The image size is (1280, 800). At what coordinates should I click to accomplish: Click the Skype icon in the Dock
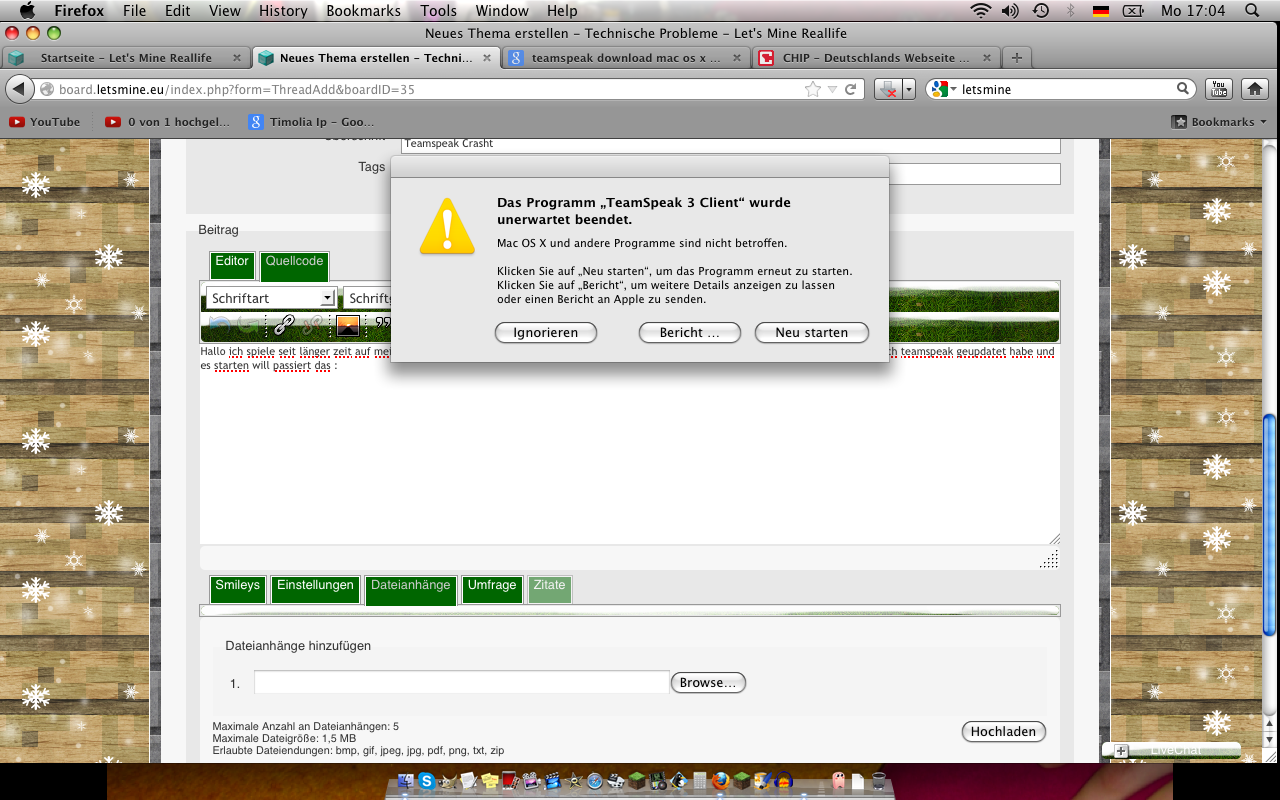pyautogui.click(x=427, y=781)
